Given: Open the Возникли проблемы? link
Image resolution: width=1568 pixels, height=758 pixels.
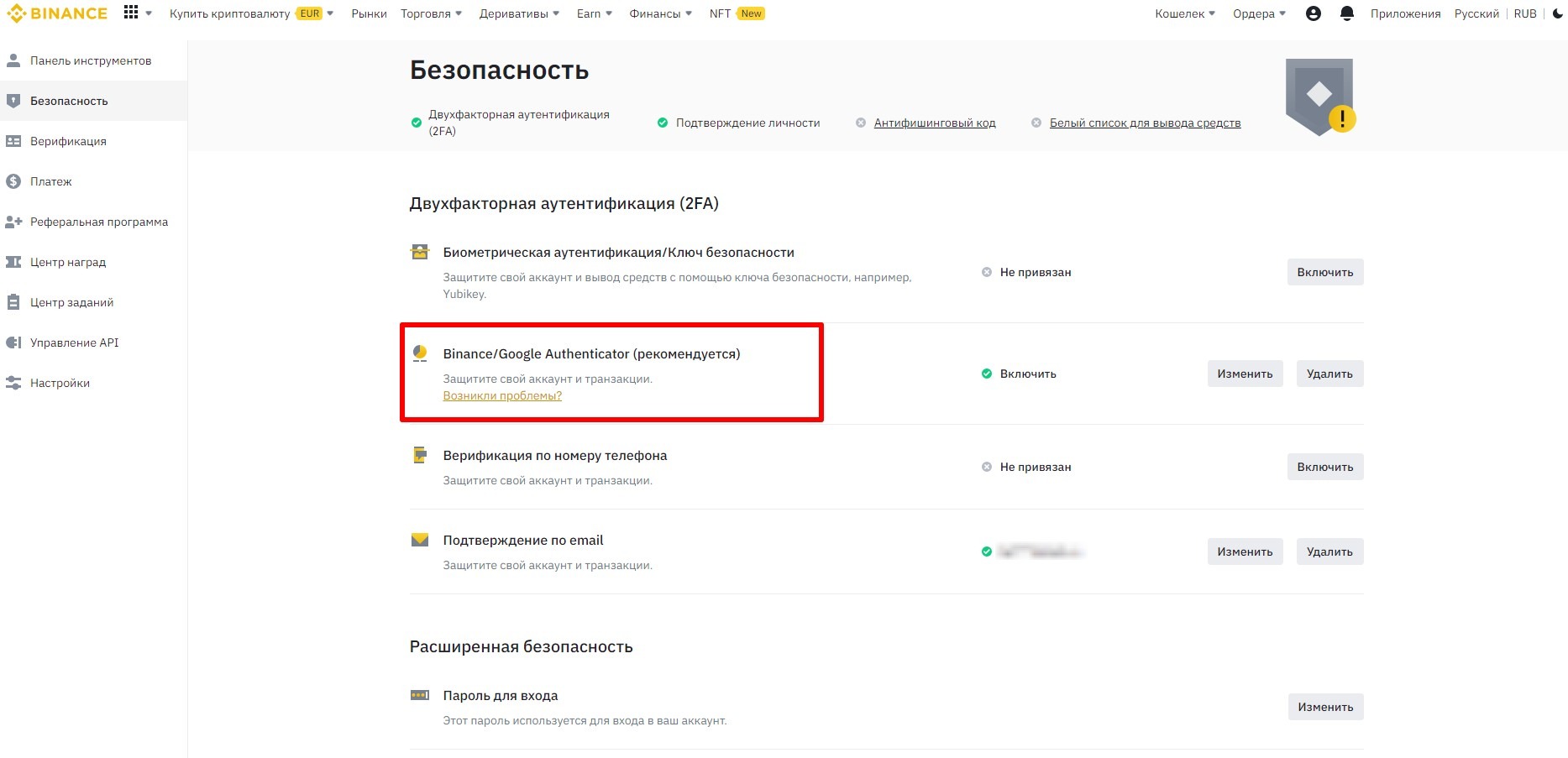Looking at the screenshot, I should coord(502,395).
